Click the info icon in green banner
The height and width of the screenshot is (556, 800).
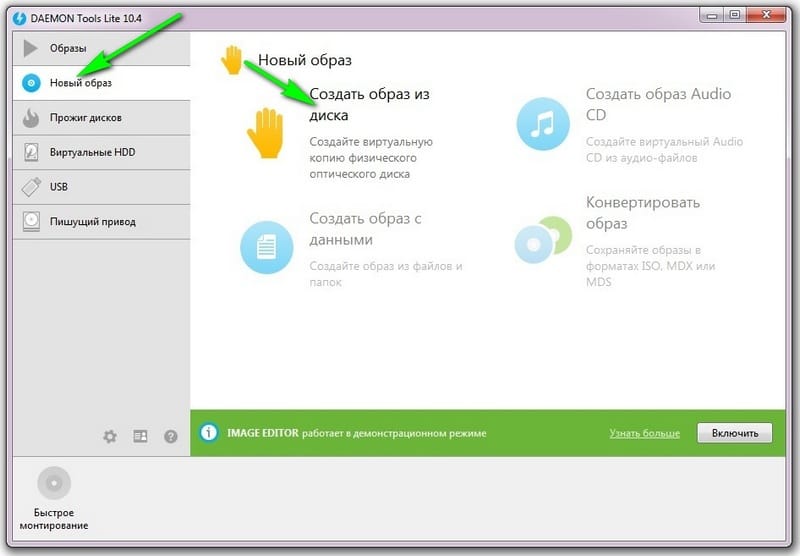pyautogui.click(x=208, y=433)
